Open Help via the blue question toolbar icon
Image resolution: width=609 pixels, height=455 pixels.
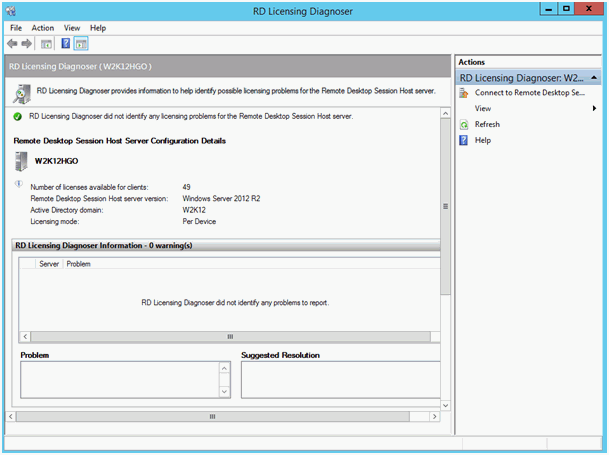pos(66,43)
